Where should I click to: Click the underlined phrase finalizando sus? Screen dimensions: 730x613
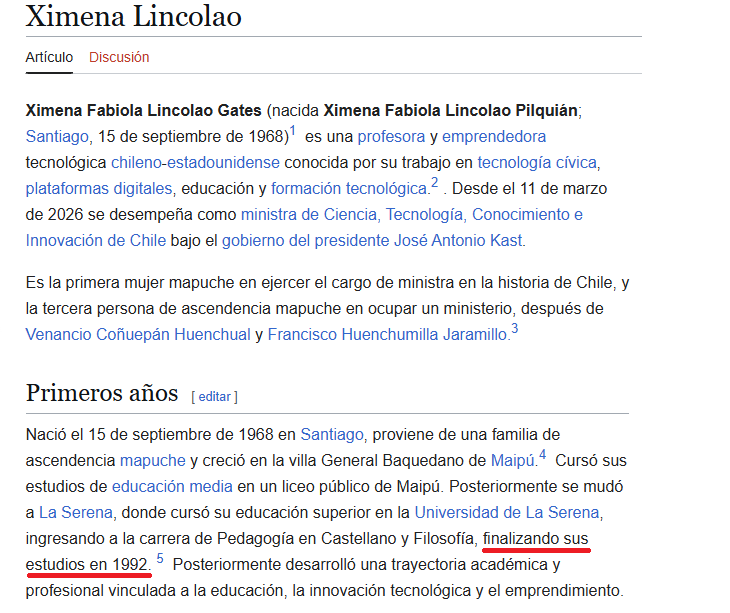[x=536, y=539]
